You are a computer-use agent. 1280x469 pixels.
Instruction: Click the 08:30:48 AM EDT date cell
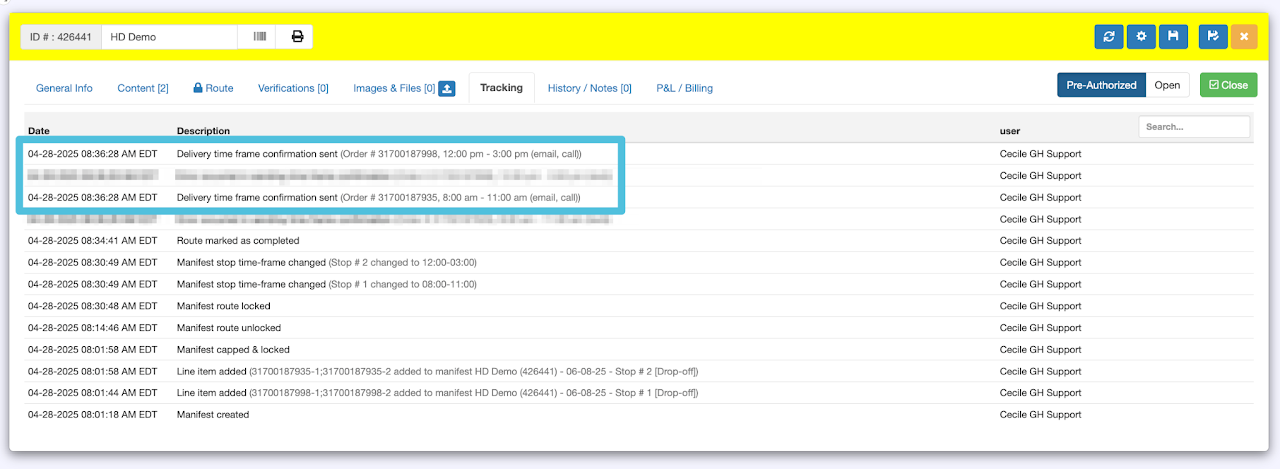pos(92,306)
